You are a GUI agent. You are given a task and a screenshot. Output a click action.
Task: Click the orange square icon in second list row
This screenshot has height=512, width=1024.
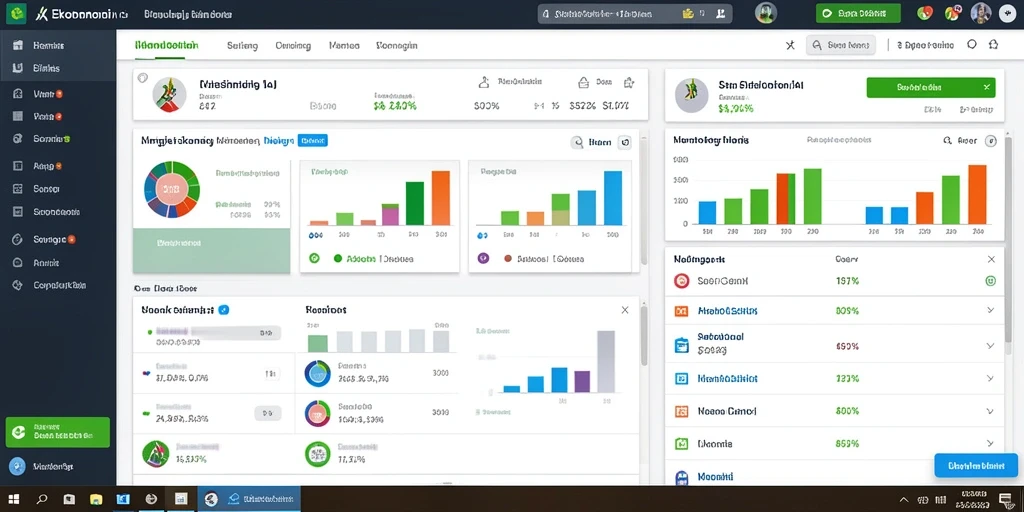point(681,311)
